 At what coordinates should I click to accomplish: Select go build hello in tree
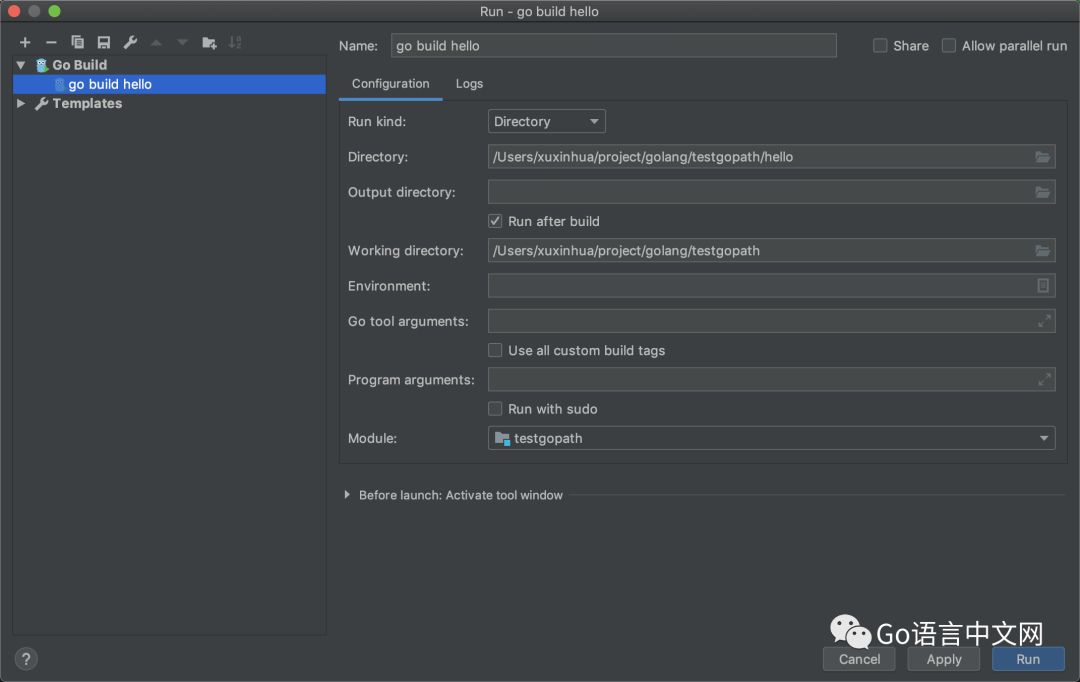[110, 85]
